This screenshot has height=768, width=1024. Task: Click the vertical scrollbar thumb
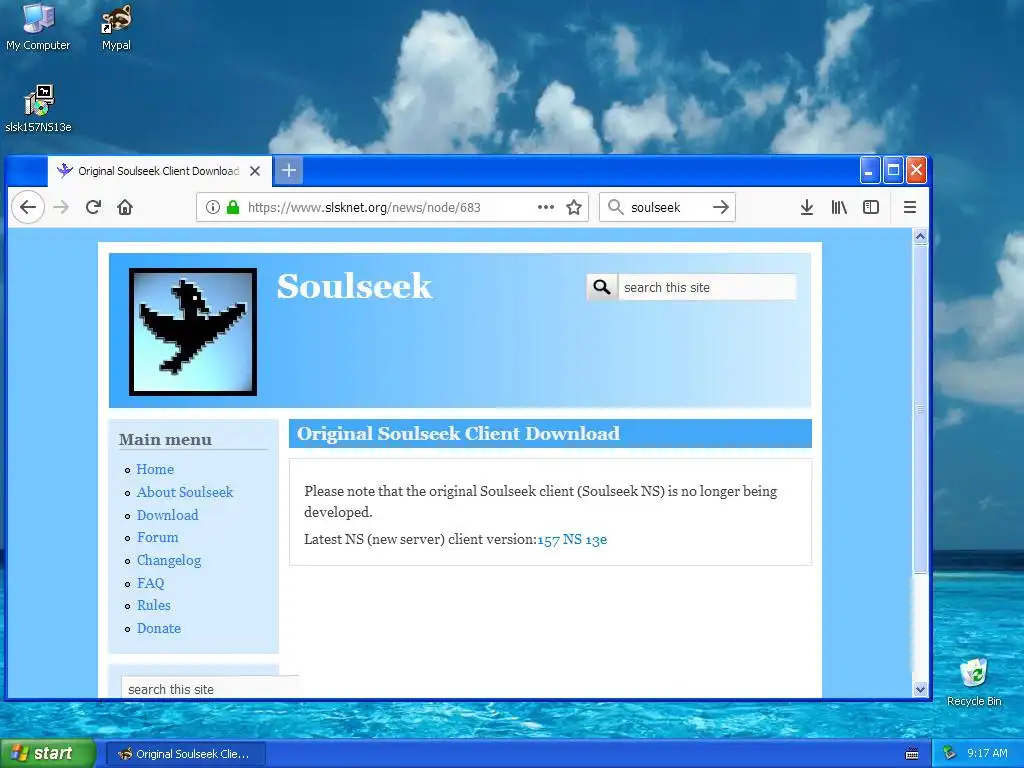pyautogui.click(x=920, y=409)
